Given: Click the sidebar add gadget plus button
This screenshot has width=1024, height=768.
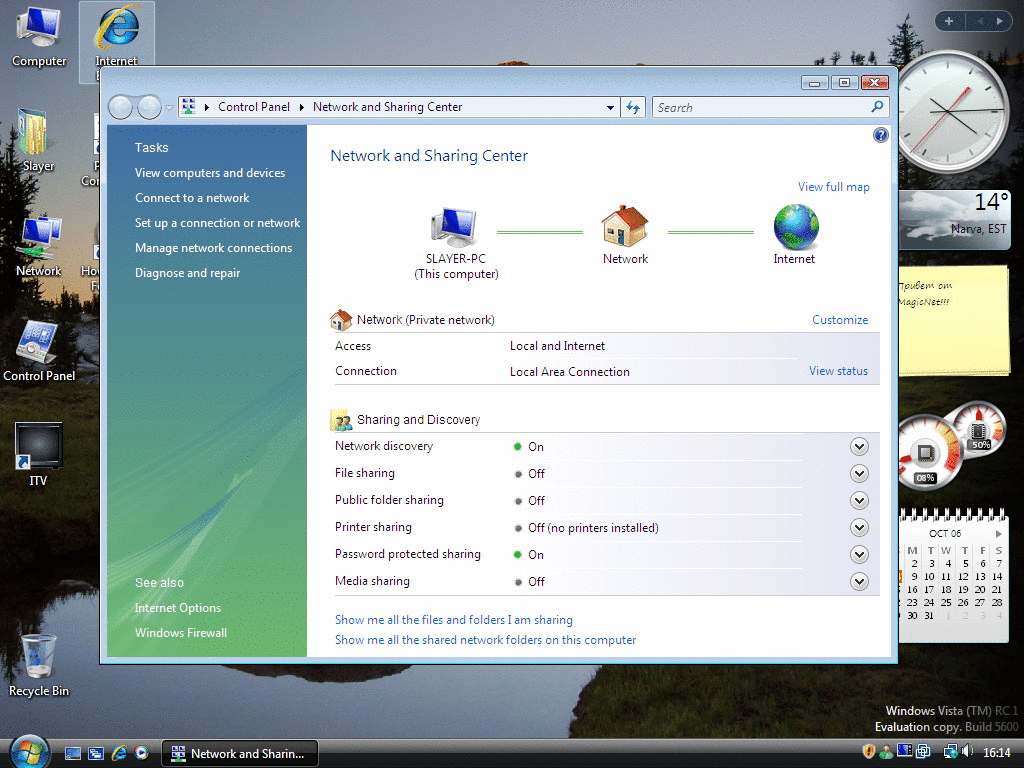Looking at the screenshot, I should coord(949,21).
